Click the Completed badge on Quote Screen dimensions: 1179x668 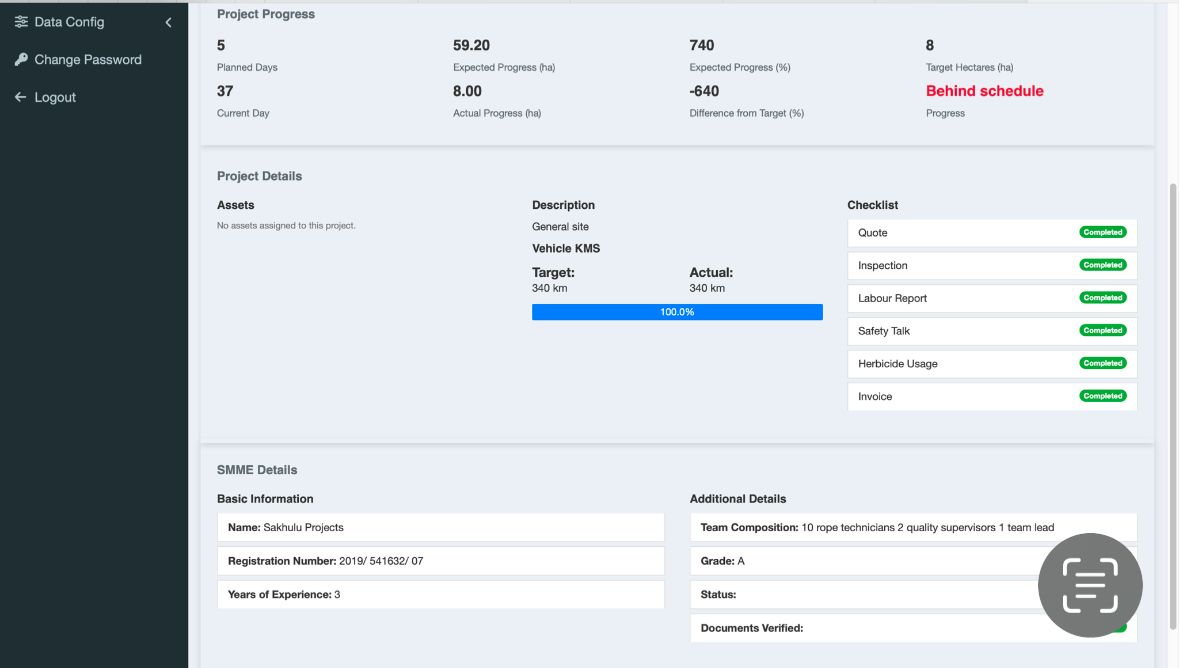tap(1102, 232)
